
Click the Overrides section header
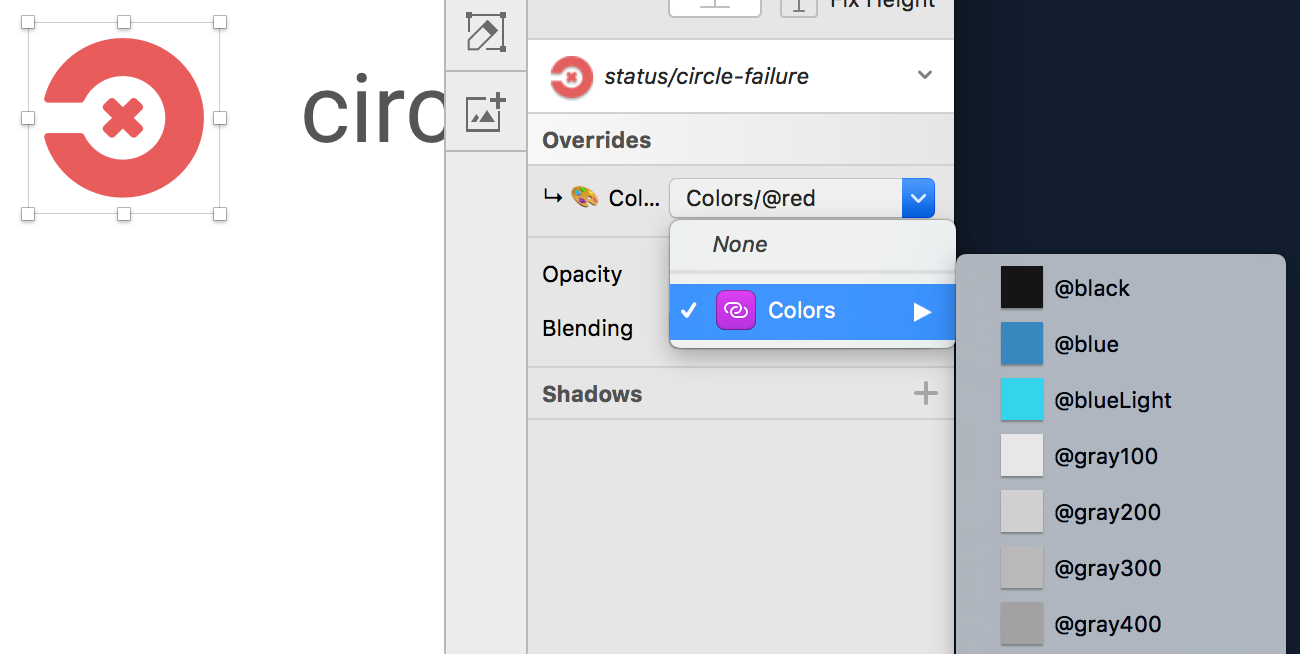click(596, 140)
